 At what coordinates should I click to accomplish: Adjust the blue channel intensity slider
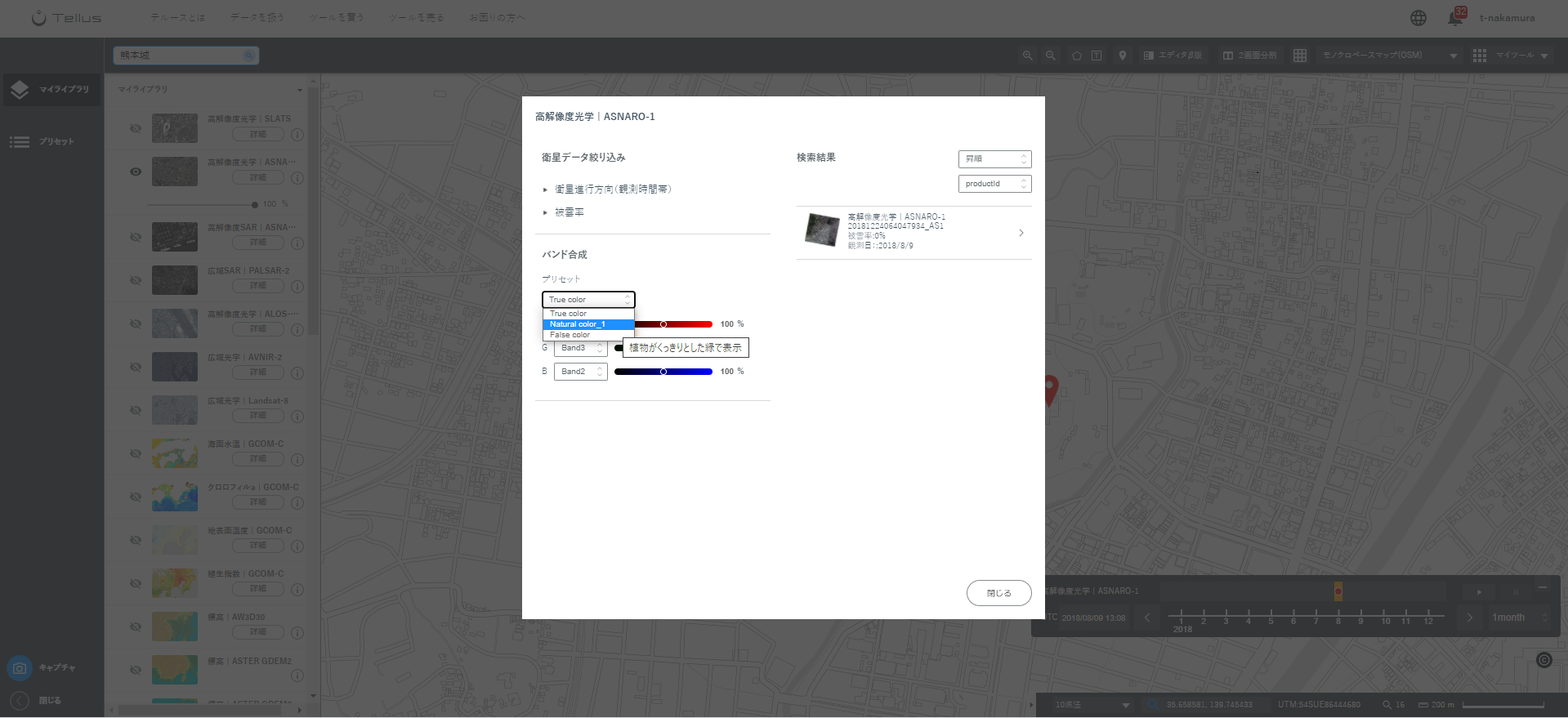pyautogui.click(x=663, y=372)
